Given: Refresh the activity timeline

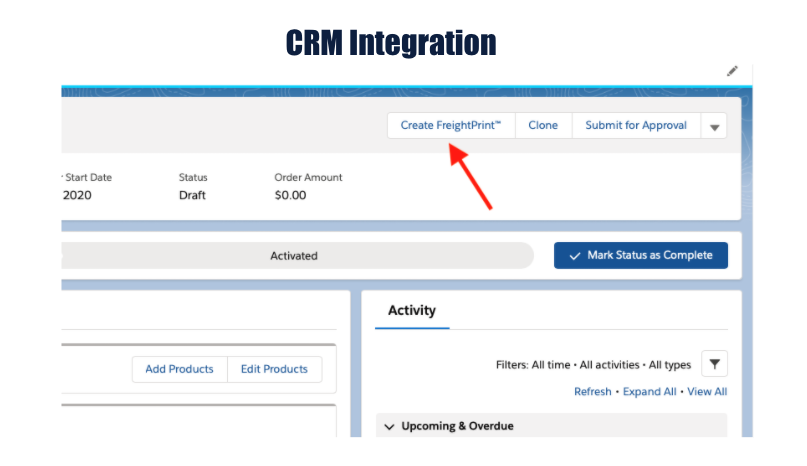Looking at the screenshot, I should (x=593, y=392).
